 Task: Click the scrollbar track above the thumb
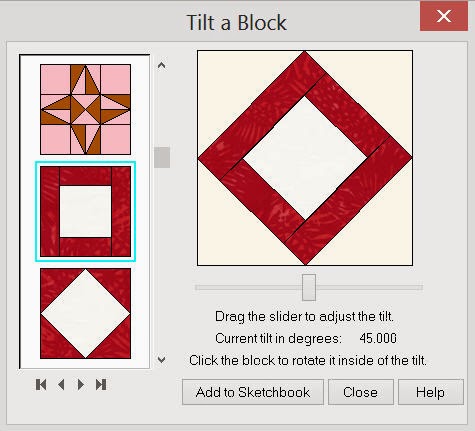[162, 108]
